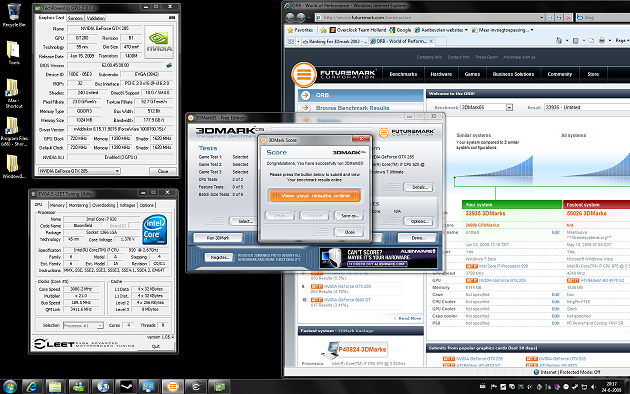Open the GPU-Z graphics card selector dropdown
Image resolution: width=630 pixels, height=394 pixels.
79,171
